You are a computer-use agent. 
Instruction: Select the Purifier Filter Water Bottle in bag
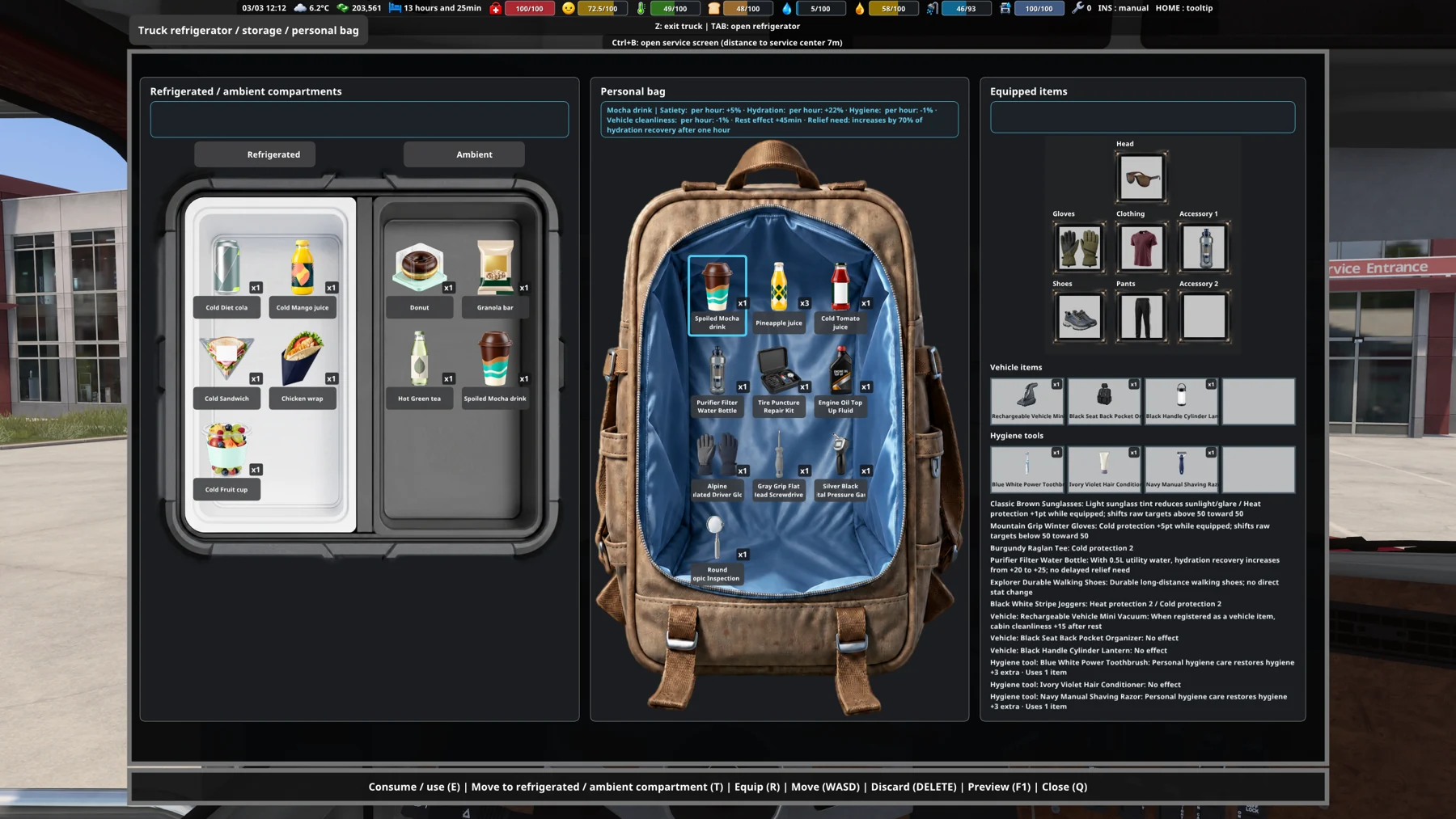coord(717,380)
